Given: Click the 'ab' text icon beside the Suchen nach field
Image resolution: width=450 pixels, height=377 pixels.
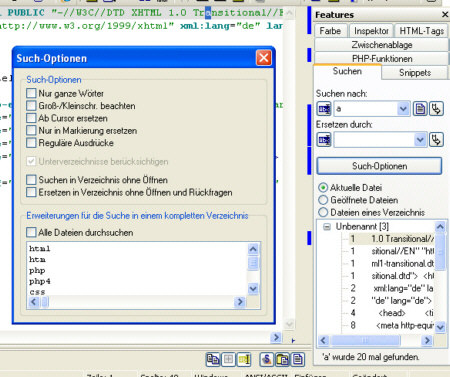Looking at the screenshot, I should coord(324,109).
